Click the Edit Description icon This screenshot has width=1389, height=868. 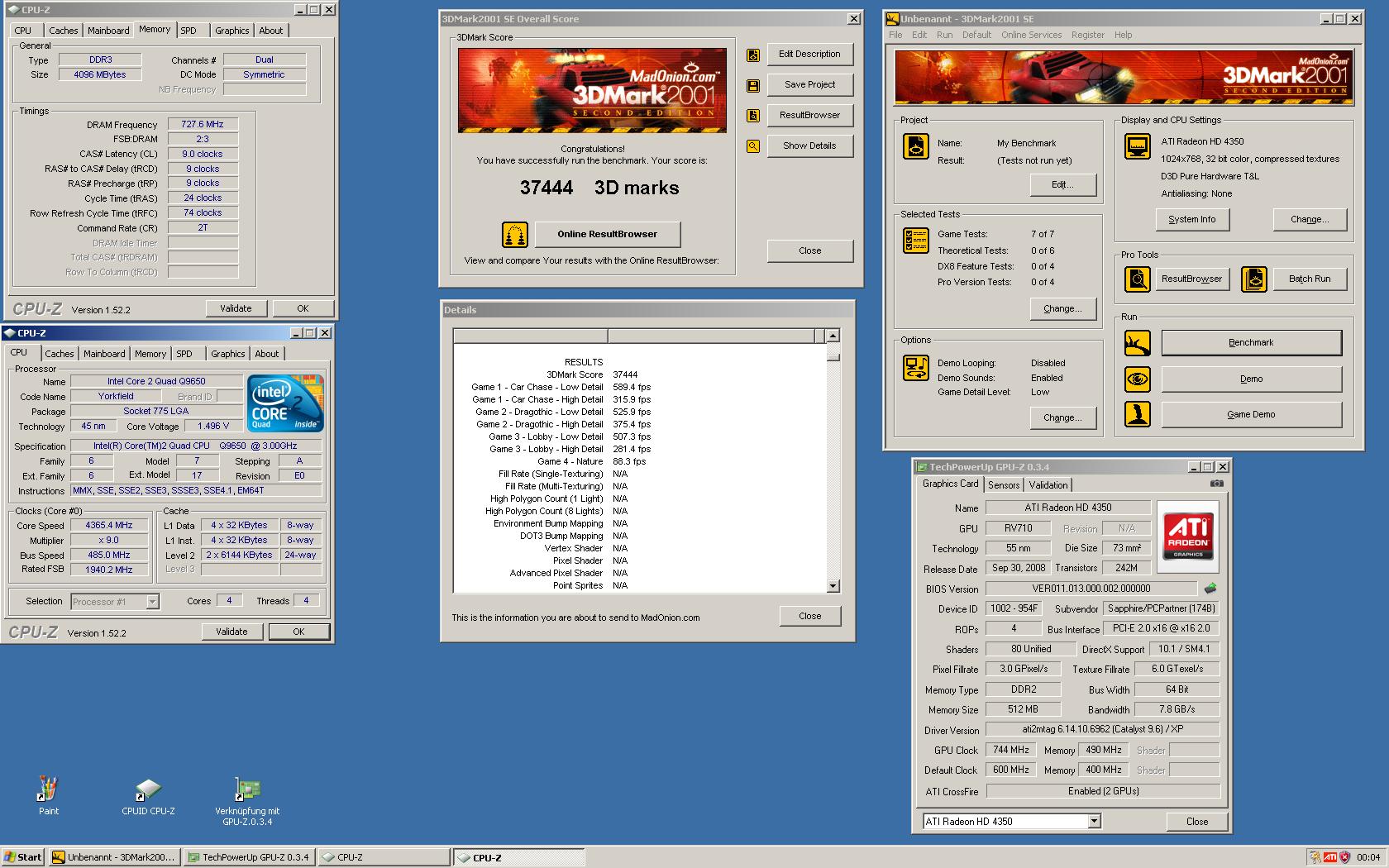[x=753, y=55]
